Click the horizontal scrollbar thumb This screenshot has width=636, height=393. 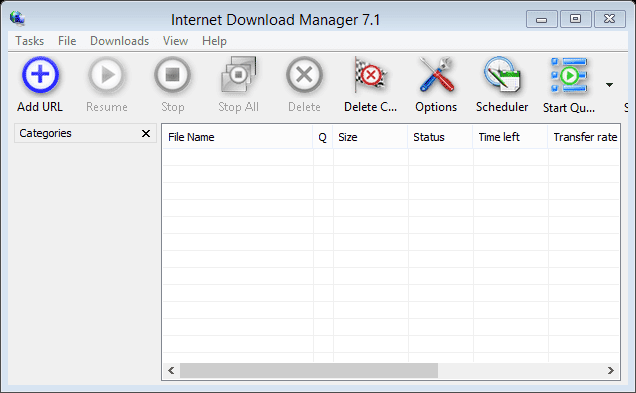pos(309,370)
